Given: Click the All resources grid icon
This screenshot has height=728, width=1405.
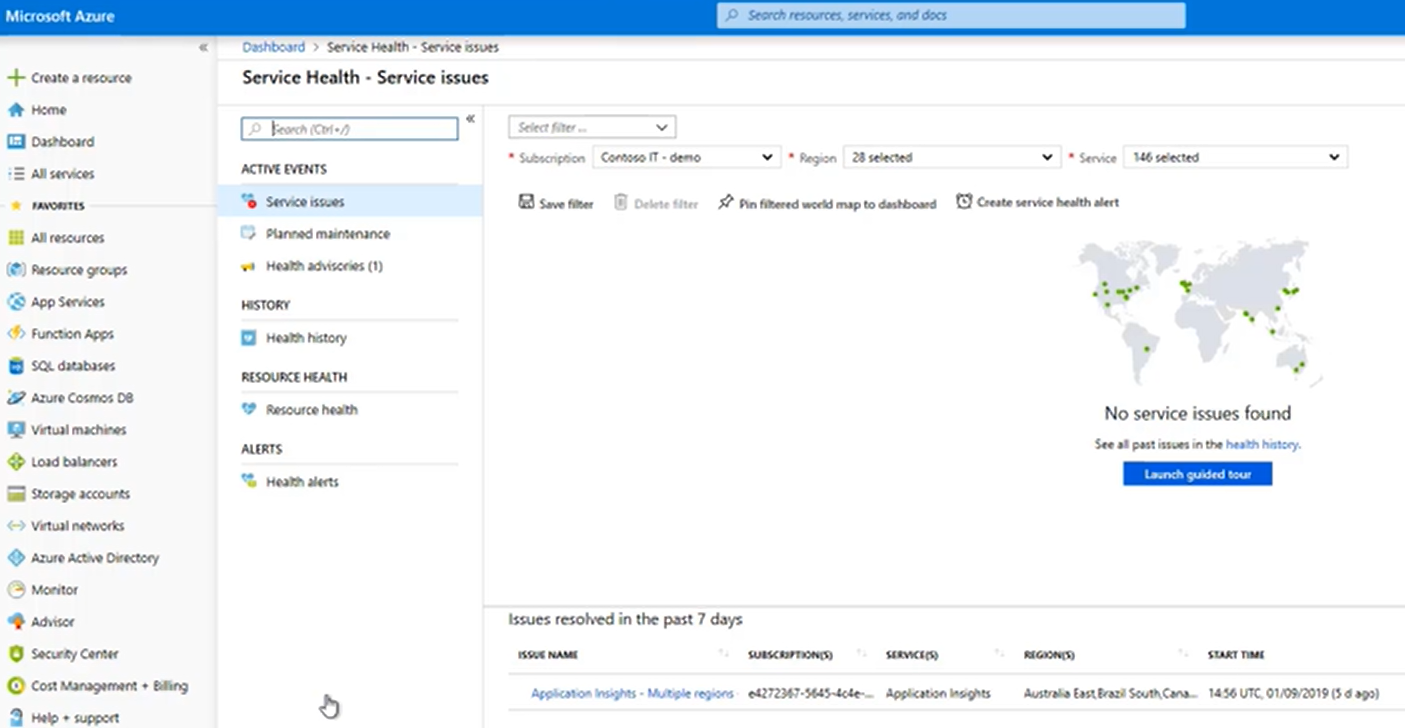Looking at the screenshot, I should point(15,238).
